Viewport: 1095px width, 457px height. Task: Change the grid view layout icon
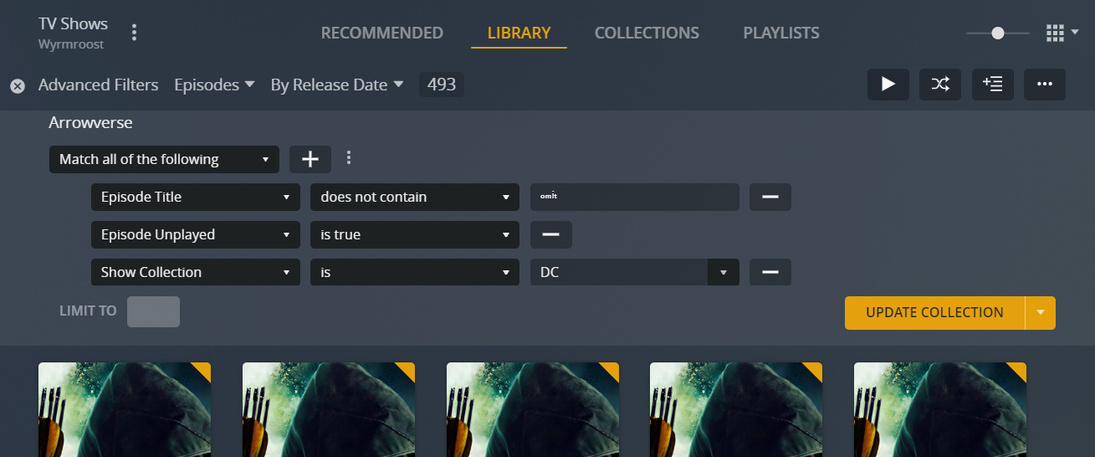[x=1054, y=33]
